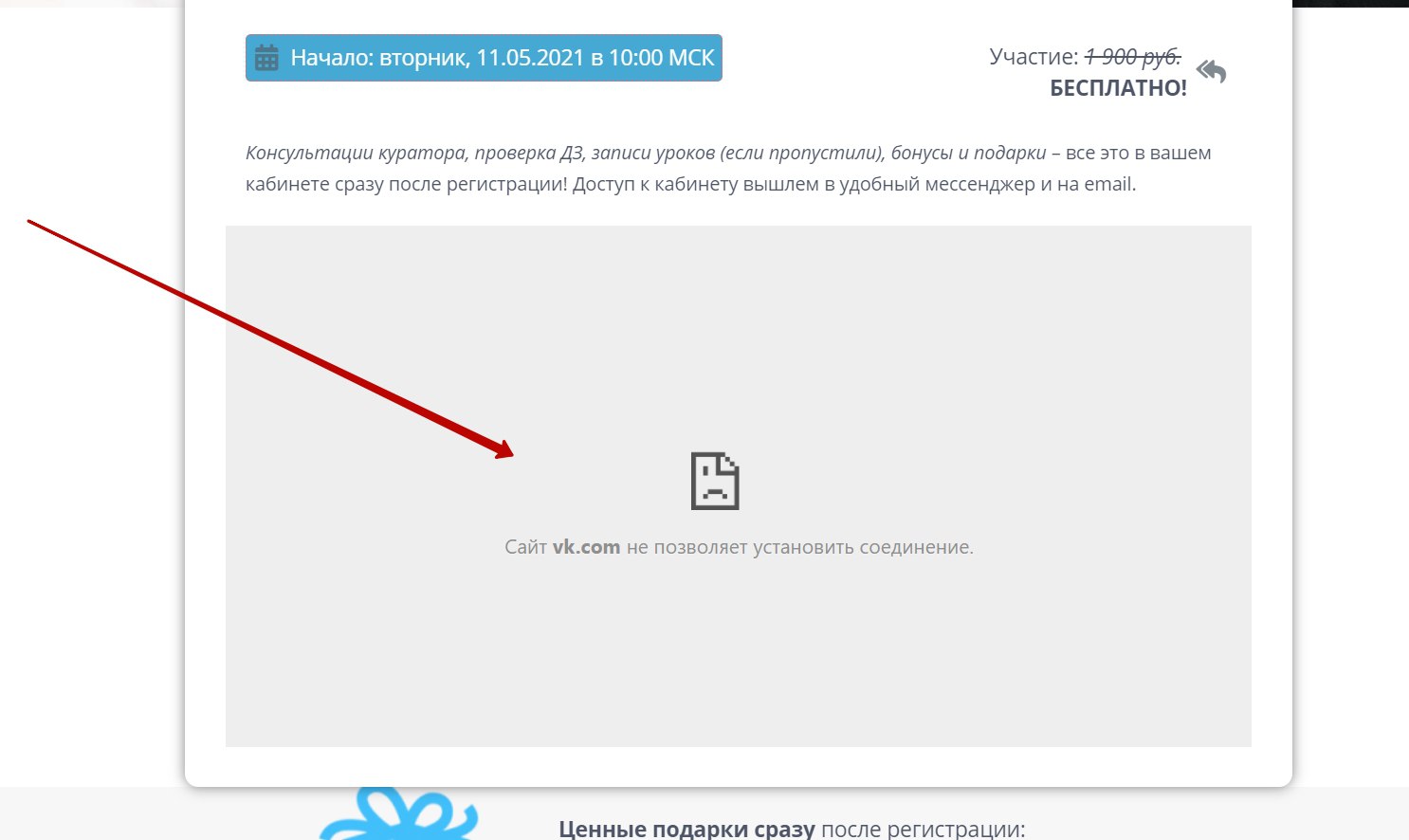Click 'не позволяет установить соединение.' text
Image resolution: width=1409 pixels, height=840 pixels.
pyautogui.click(x=800, y=547)
